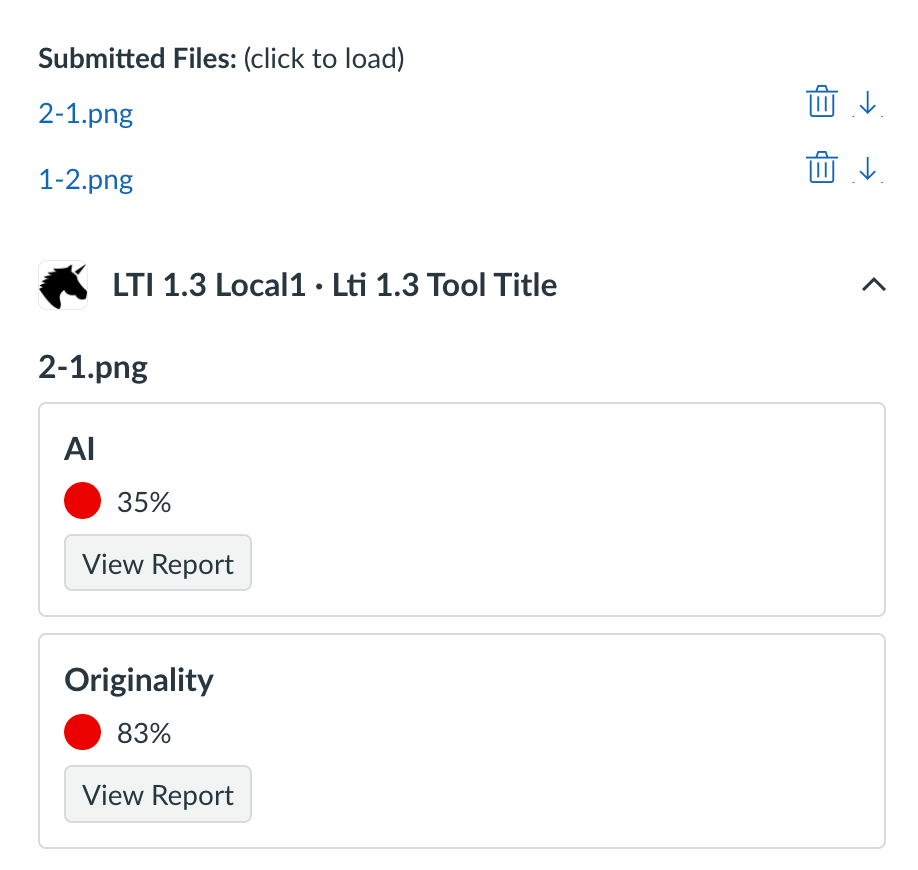View the AI report

point(157,562)
